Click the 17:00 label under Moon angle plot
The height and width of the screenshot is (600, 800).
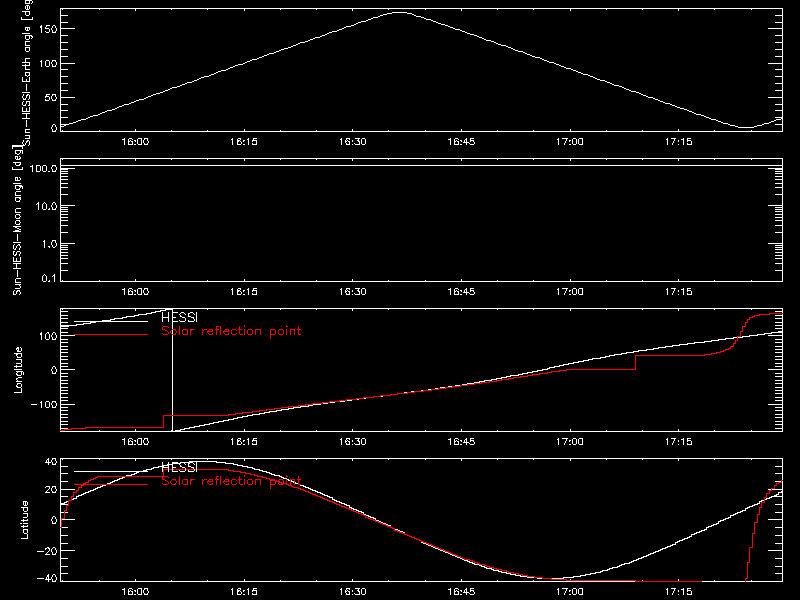(570, 292)
